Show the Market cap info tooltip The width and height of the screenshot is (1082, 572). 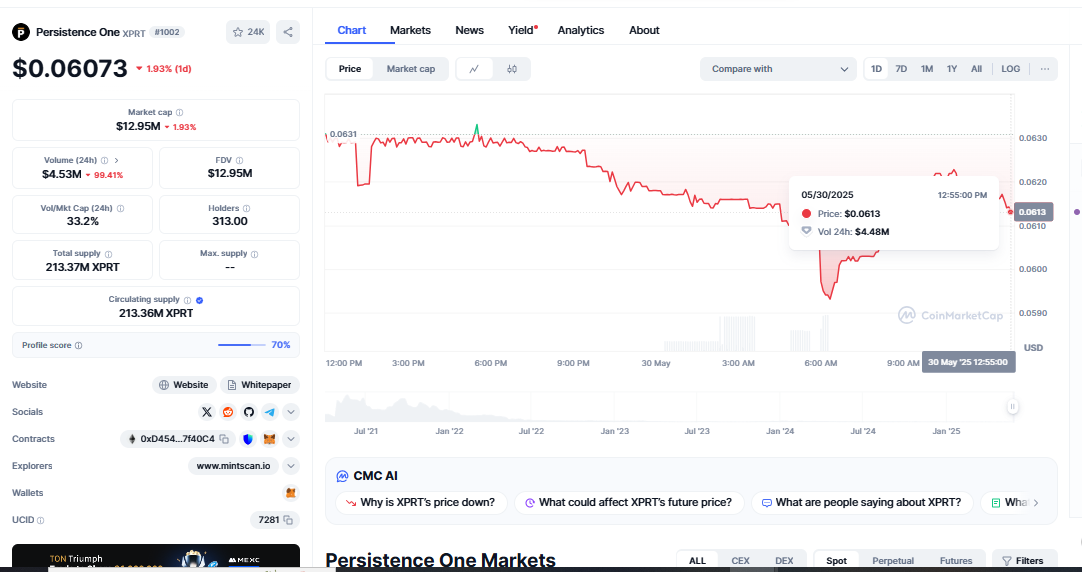click(x=179, y=112)
